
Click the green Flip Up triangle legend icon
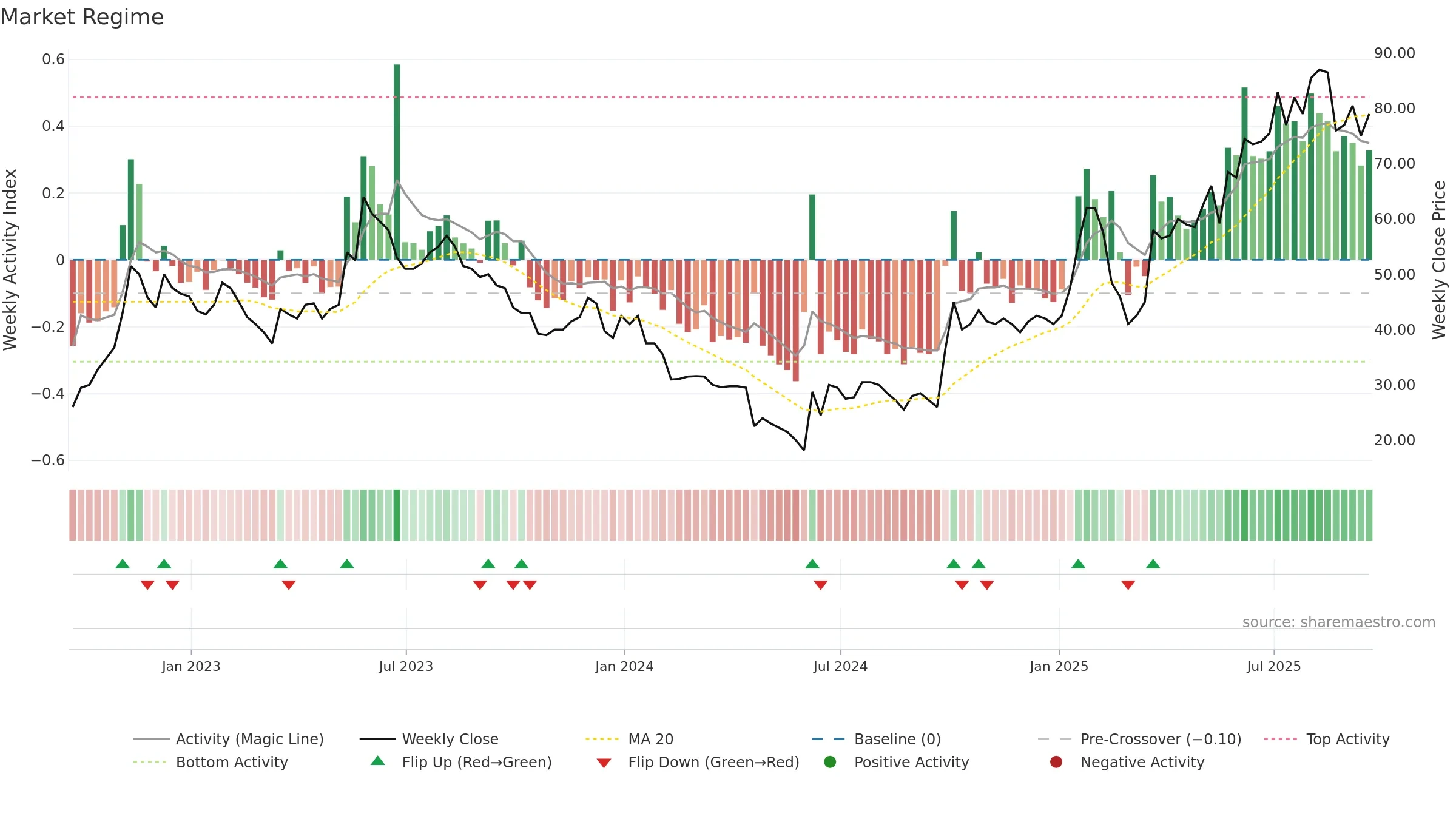pos(378,761)
